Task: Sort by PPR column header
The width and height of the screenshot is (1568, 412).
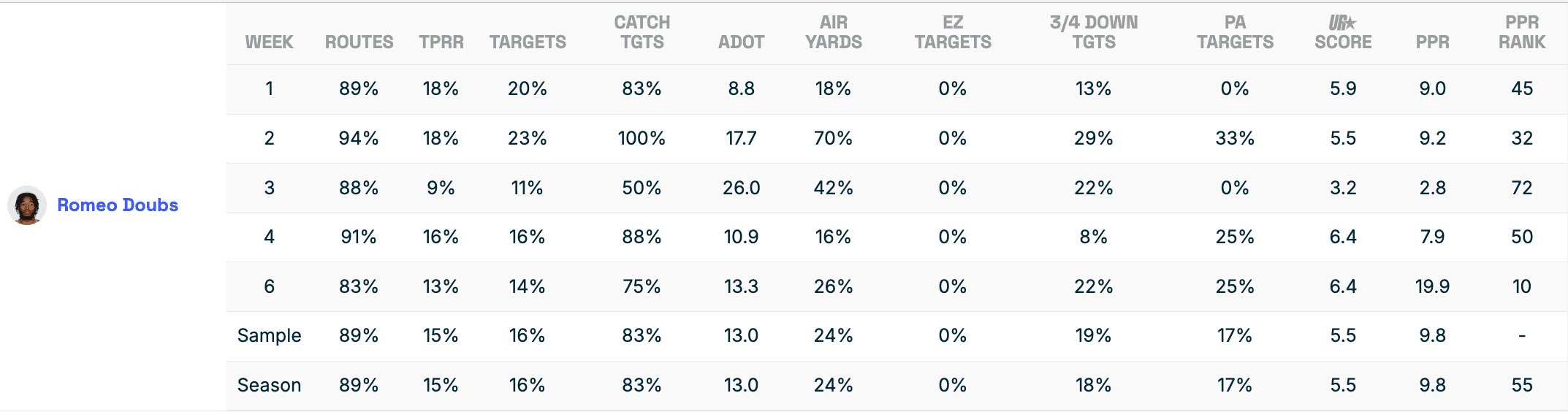Action: click(x=1432, y=42)
